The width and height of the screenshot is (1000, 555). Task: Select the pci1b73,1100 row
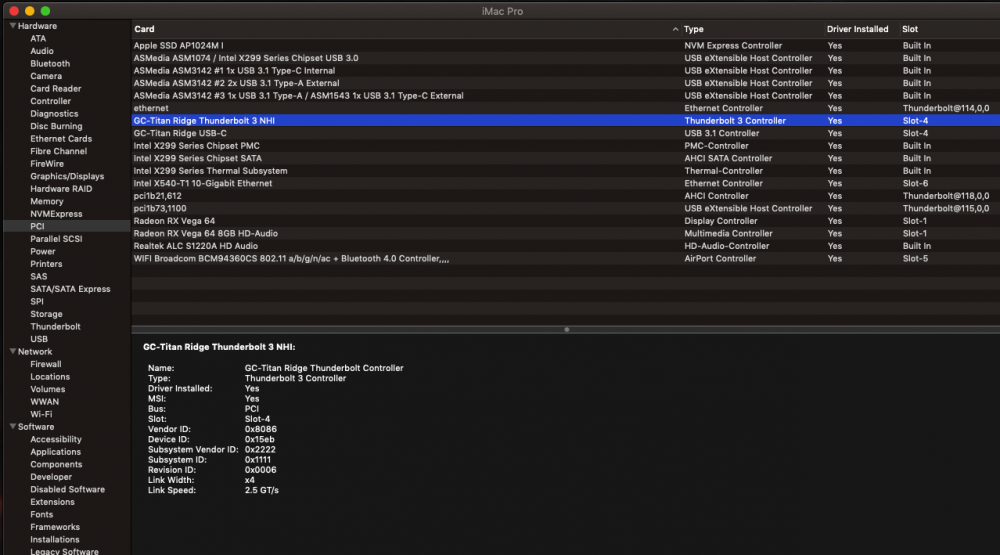tap(566, 208)
